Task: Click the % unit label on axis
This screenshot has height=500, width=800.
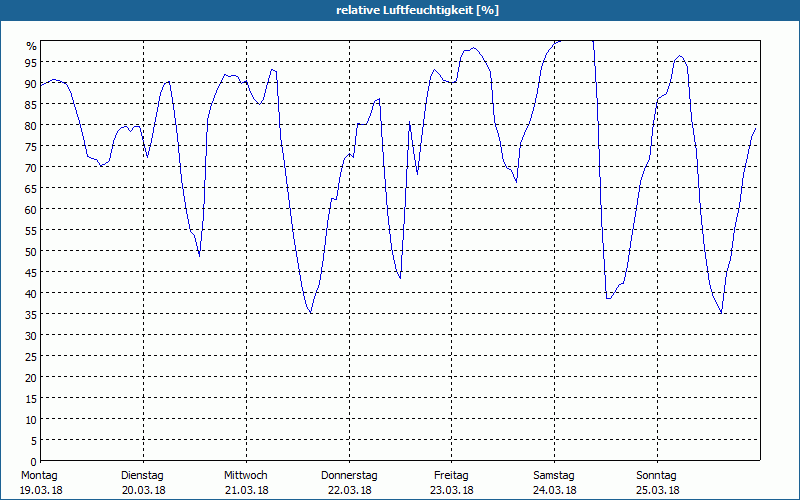Action: pyautogui.click(x=32, y=46)
